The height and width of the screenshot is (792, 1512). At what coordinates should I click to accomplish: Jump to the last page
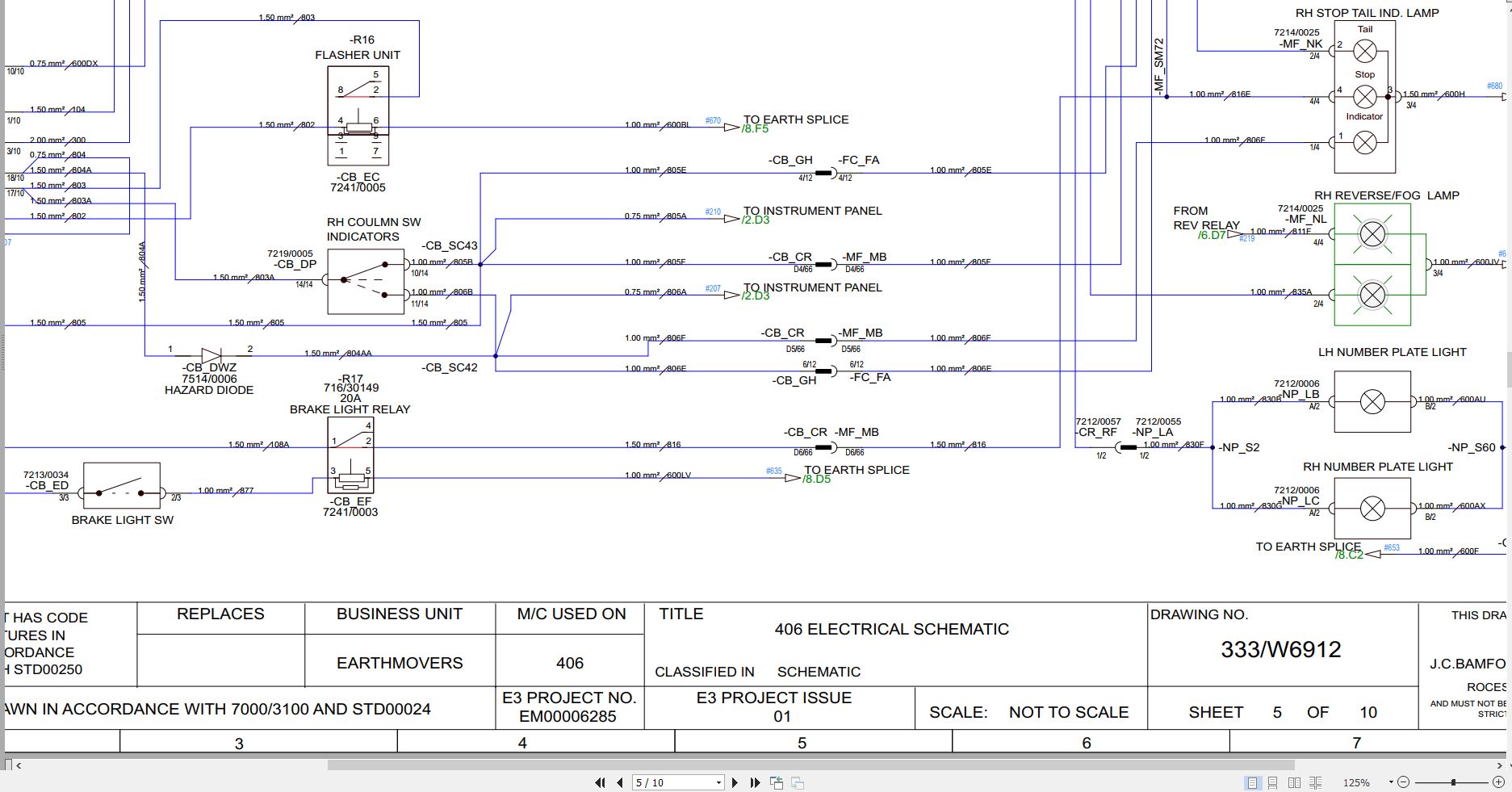755,782
